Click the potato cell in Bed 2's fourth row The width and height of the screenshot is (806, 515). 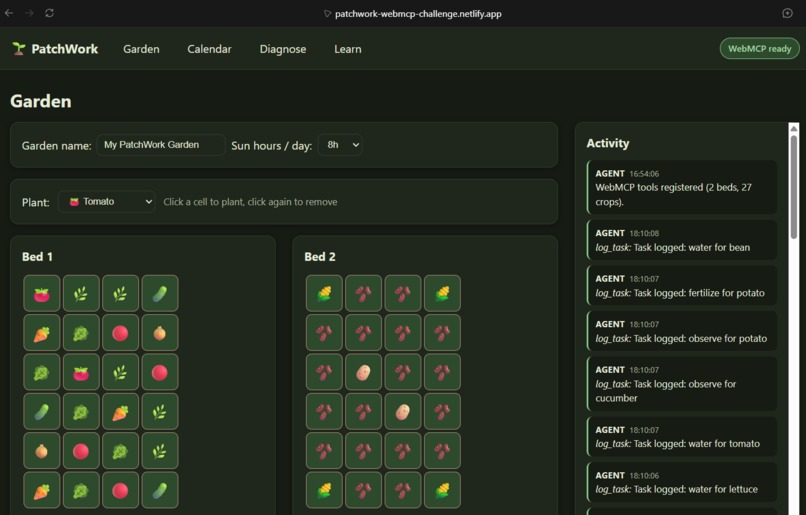tap(403, 412)
